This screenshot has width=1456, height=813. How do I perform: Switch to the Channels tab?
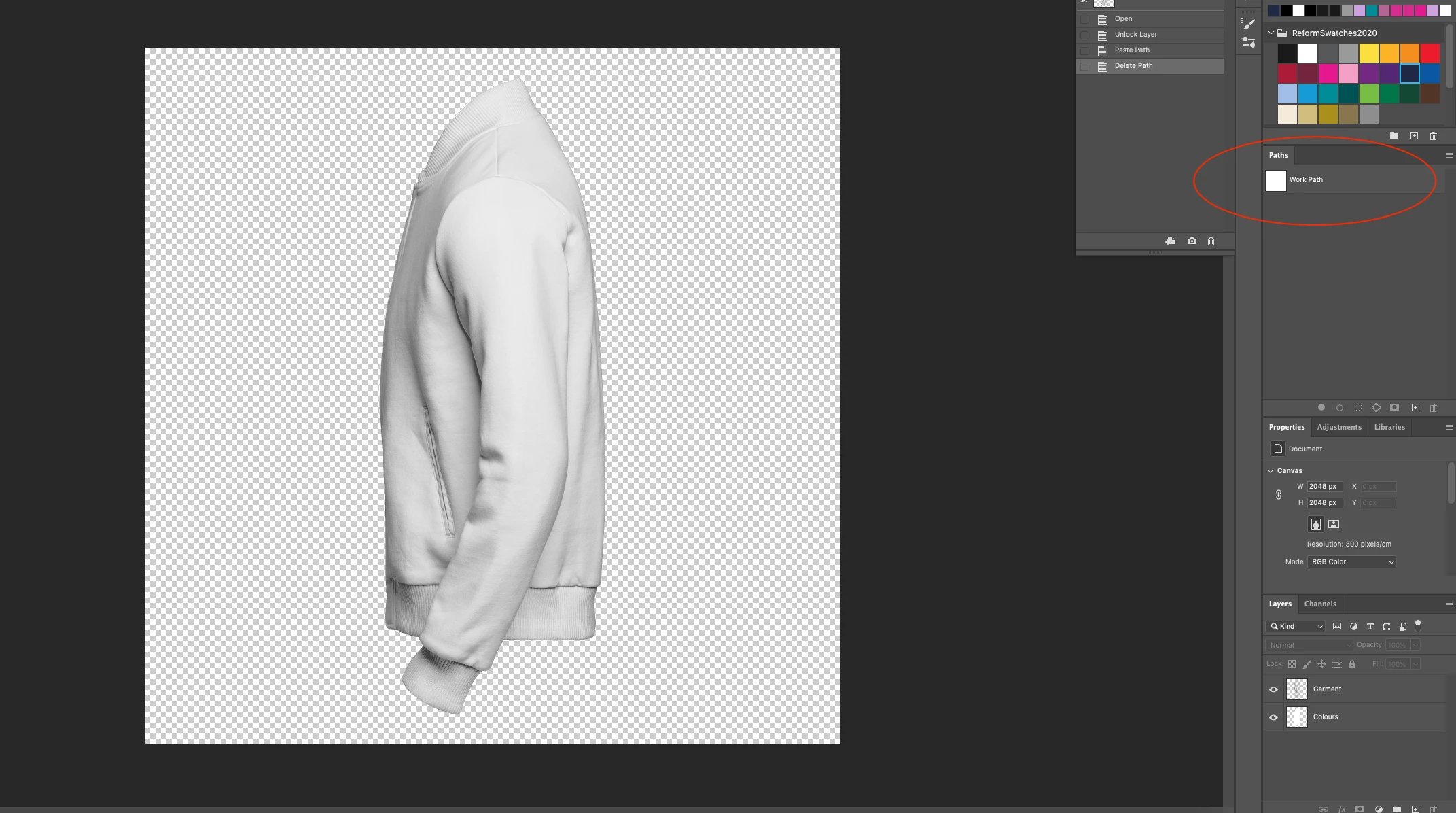[x=1320, y=604]
